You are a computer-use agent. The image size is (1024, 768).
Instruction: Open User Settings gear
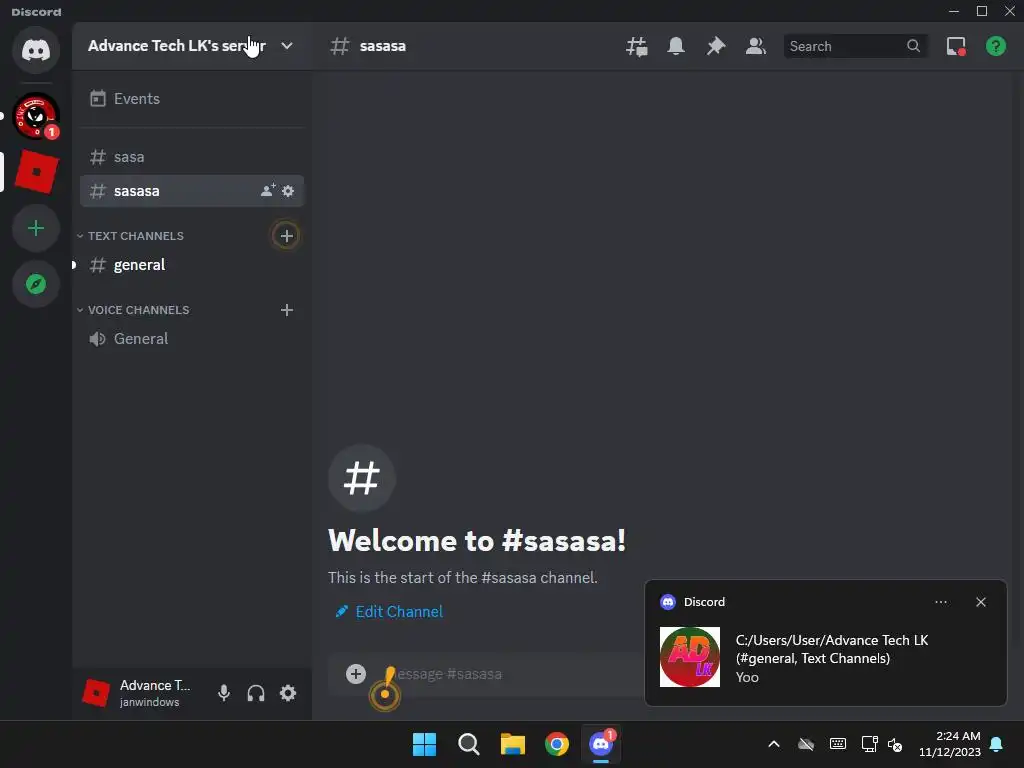point(288,693)
